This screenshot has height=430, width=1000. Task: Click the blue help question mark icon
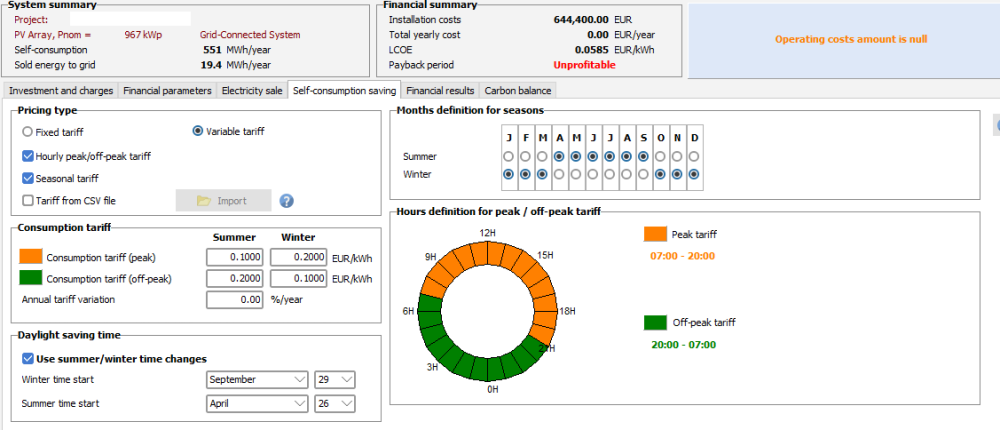286,201
